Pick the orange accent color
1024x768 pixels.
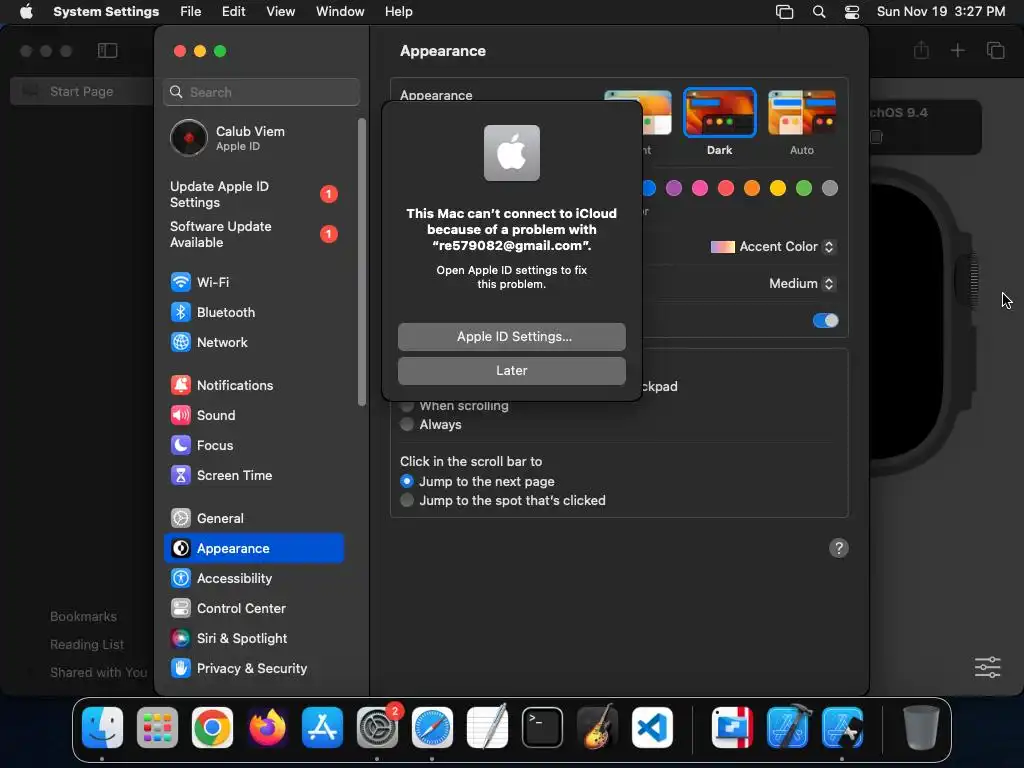(752, 189)
